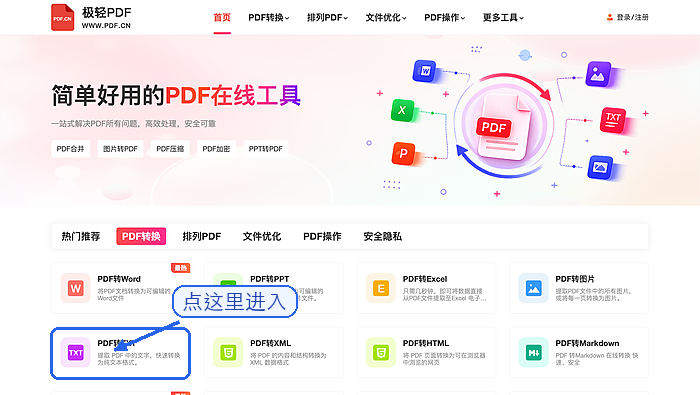Image resolution: width=700 pixels, height=395 pixels.
Task: Select the PDF操作 category tab
Action: click(322, 236)
